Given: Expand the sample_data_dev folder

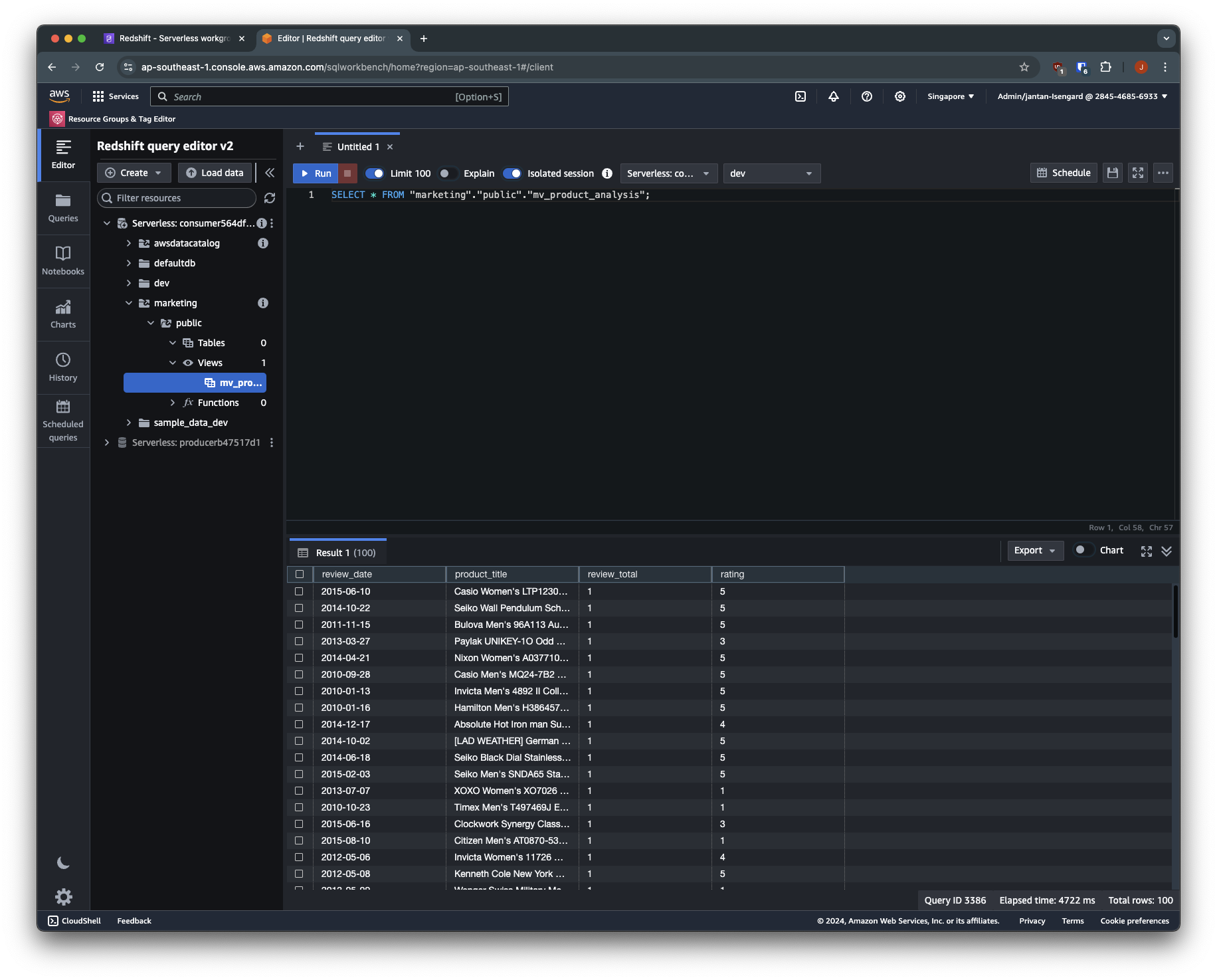Looking at the screenshot, I should (129, 423).
